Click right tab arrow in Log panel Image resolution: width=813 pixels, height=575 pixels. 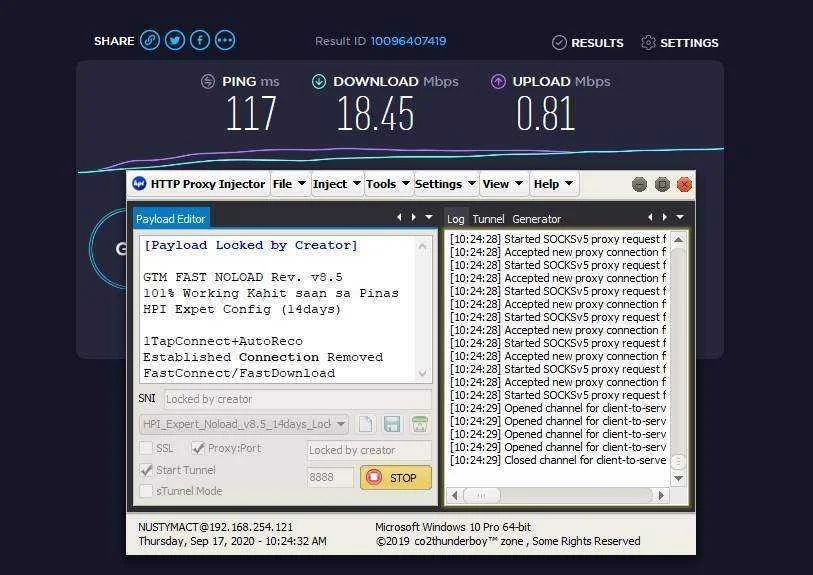[x=664, y=217]
